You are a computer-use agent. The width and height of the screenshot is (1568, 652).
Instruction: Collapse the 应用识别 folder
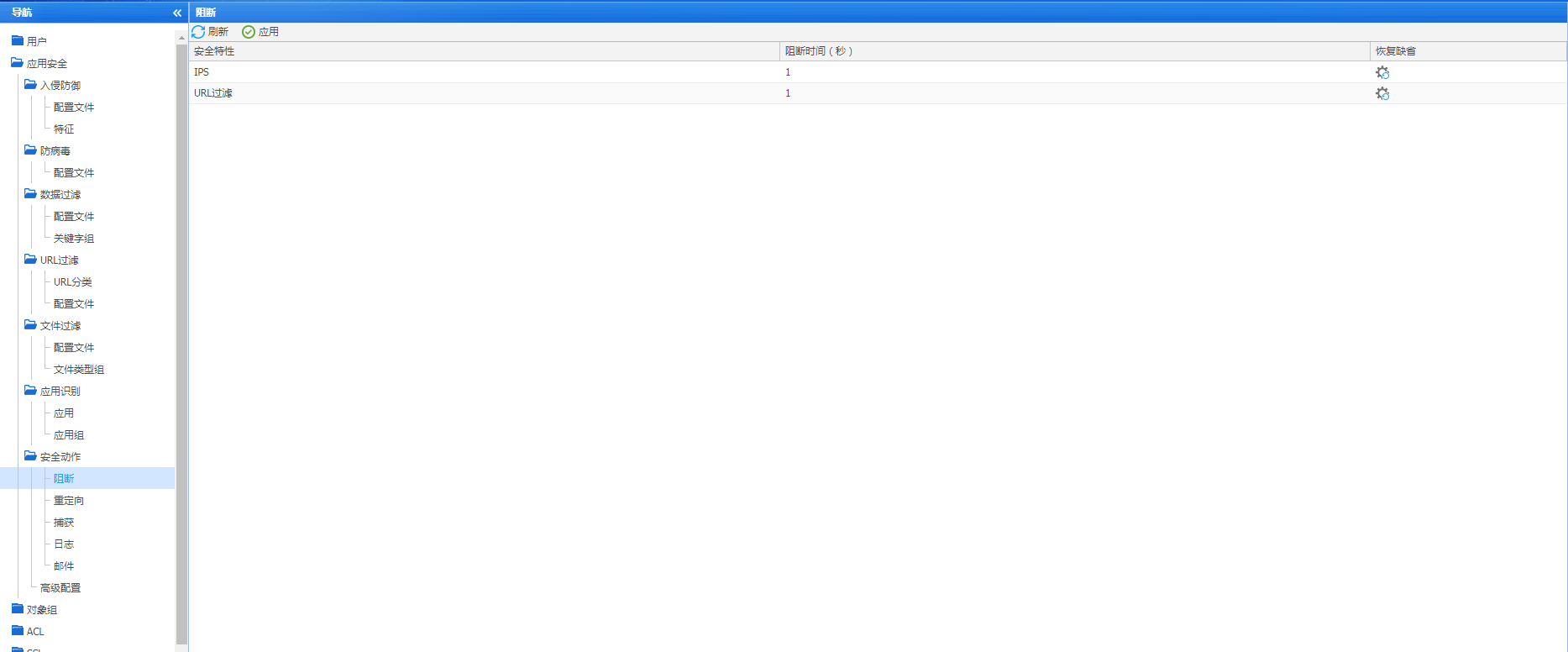(x=31, y=391)
